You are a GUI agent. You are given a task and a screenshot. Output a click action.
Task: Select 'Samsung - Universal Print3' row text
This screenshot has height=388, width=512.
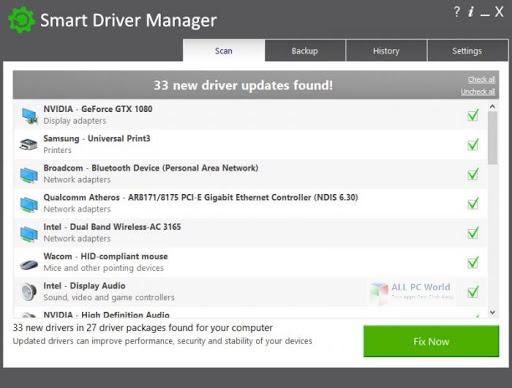pyautogui.click(x=97, y=138)
